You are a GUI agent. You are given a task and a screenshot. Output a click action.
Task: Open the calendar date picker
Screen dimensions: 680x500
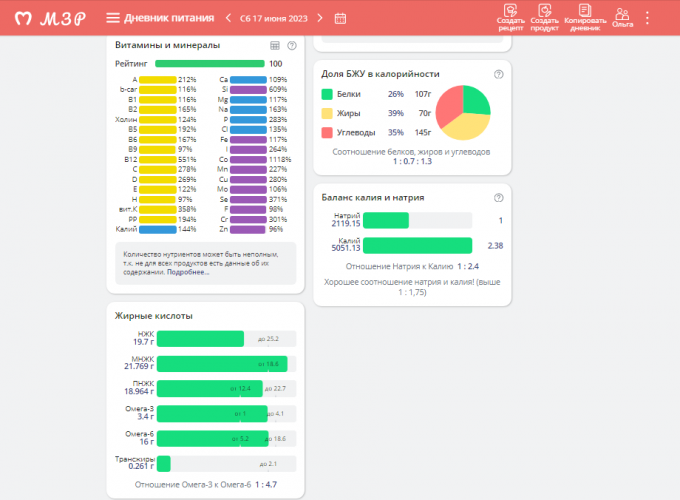(x=340, y=18)
